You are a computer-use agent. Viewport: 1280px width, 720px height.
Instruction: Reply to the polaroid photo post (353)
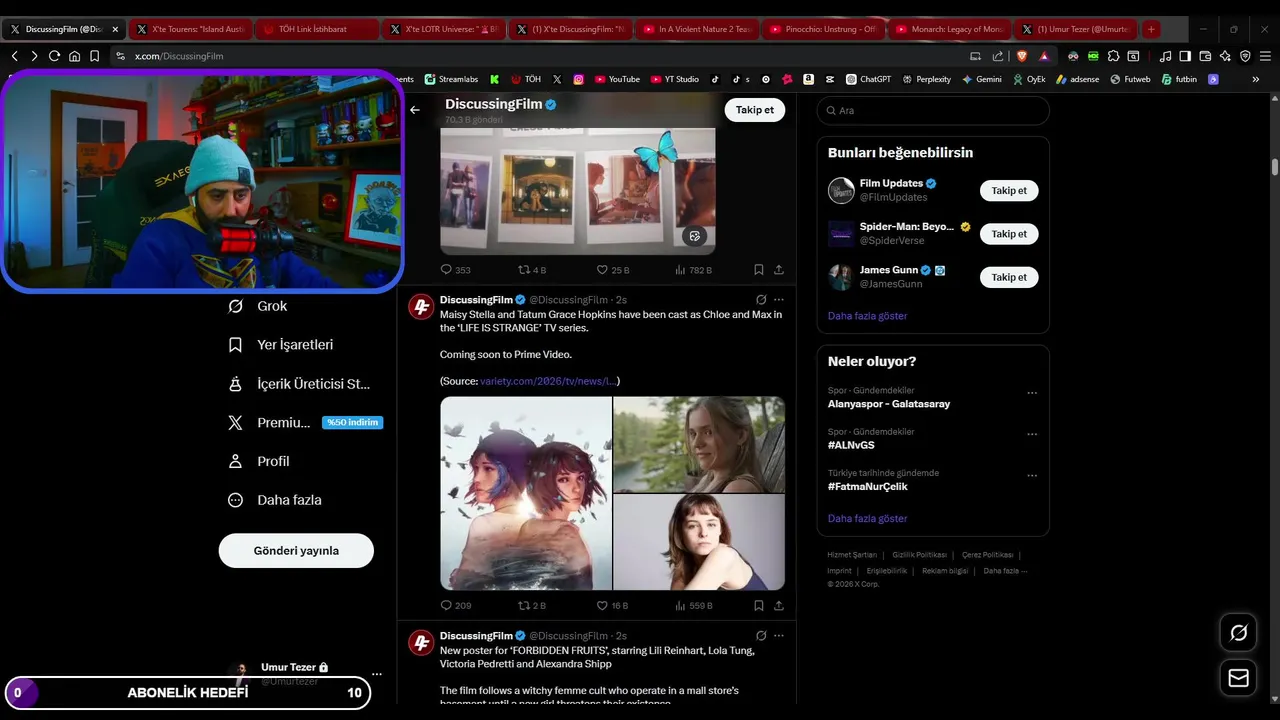point(456,270)
